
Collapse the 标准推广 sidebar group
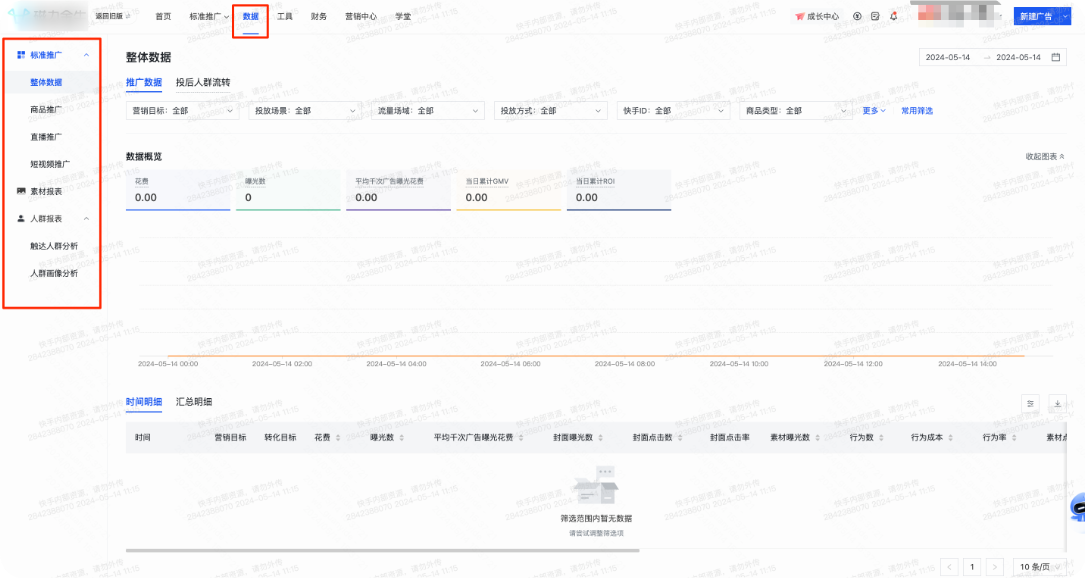86,55
